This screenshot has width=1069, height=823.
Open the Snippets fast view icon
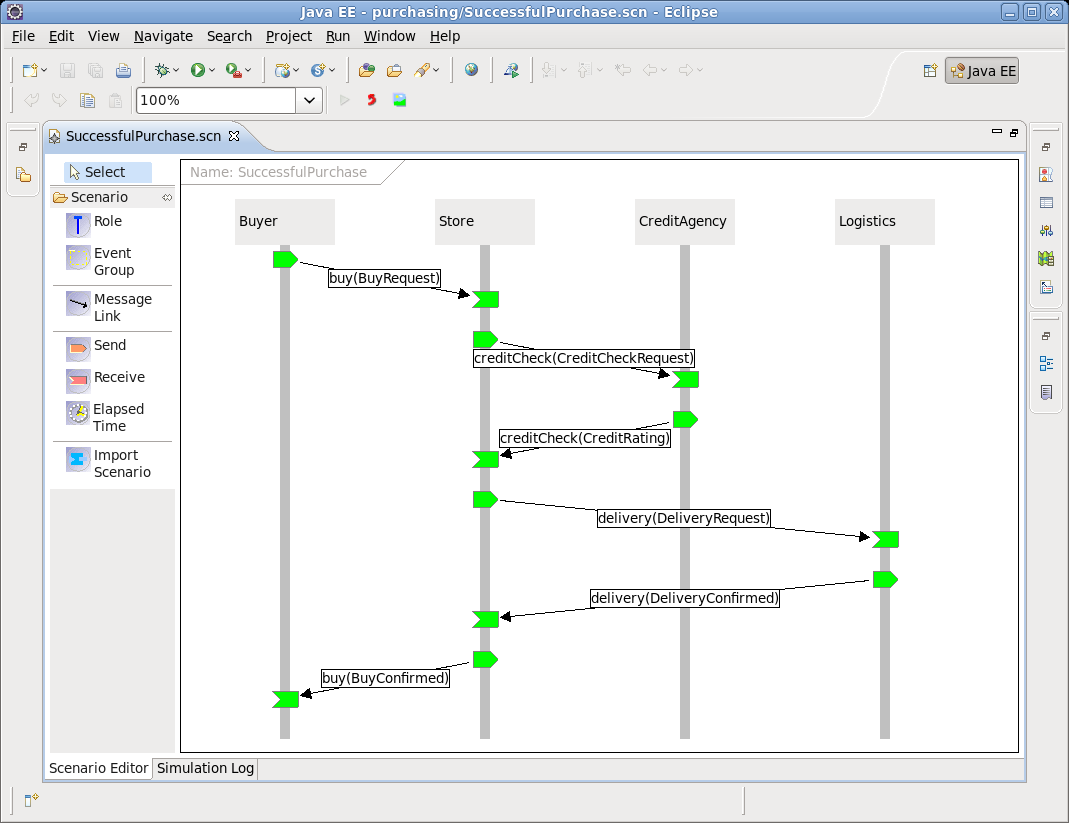point(1046,287)
